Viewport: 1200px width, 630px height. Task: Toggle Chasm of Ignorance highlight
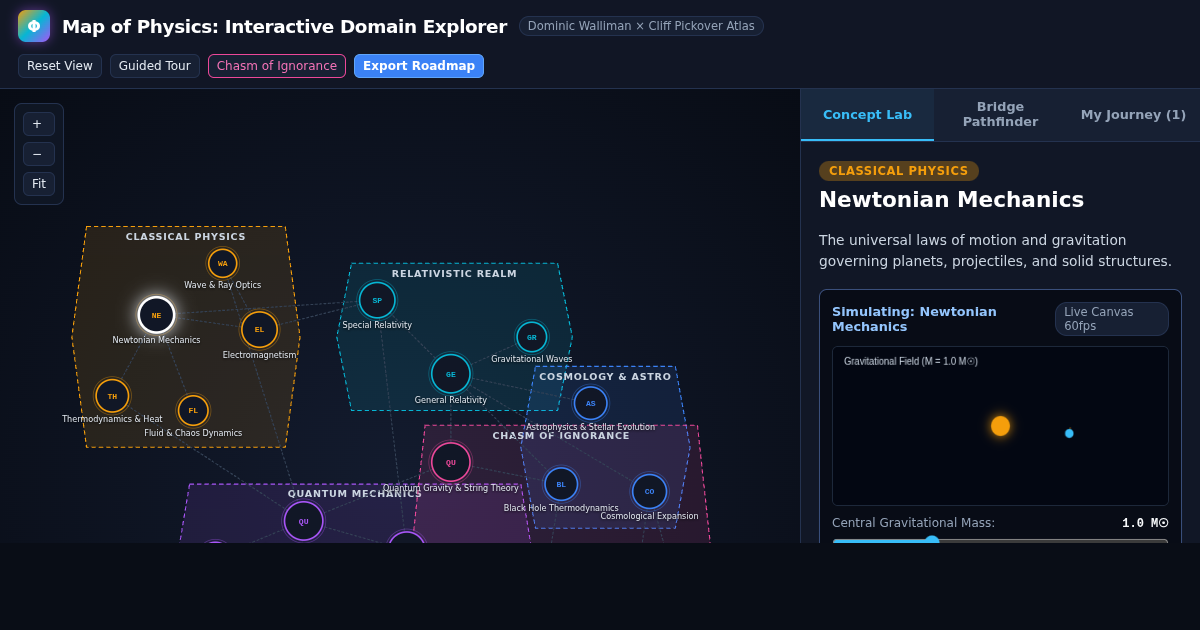[277, 66]
